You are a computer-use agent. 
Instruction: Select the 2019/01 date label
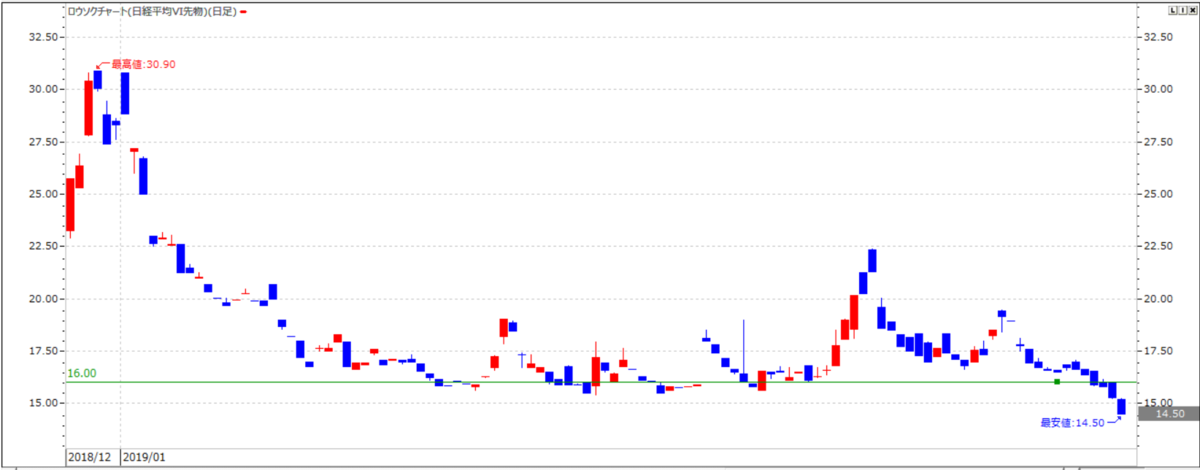[x=145, y=455]
